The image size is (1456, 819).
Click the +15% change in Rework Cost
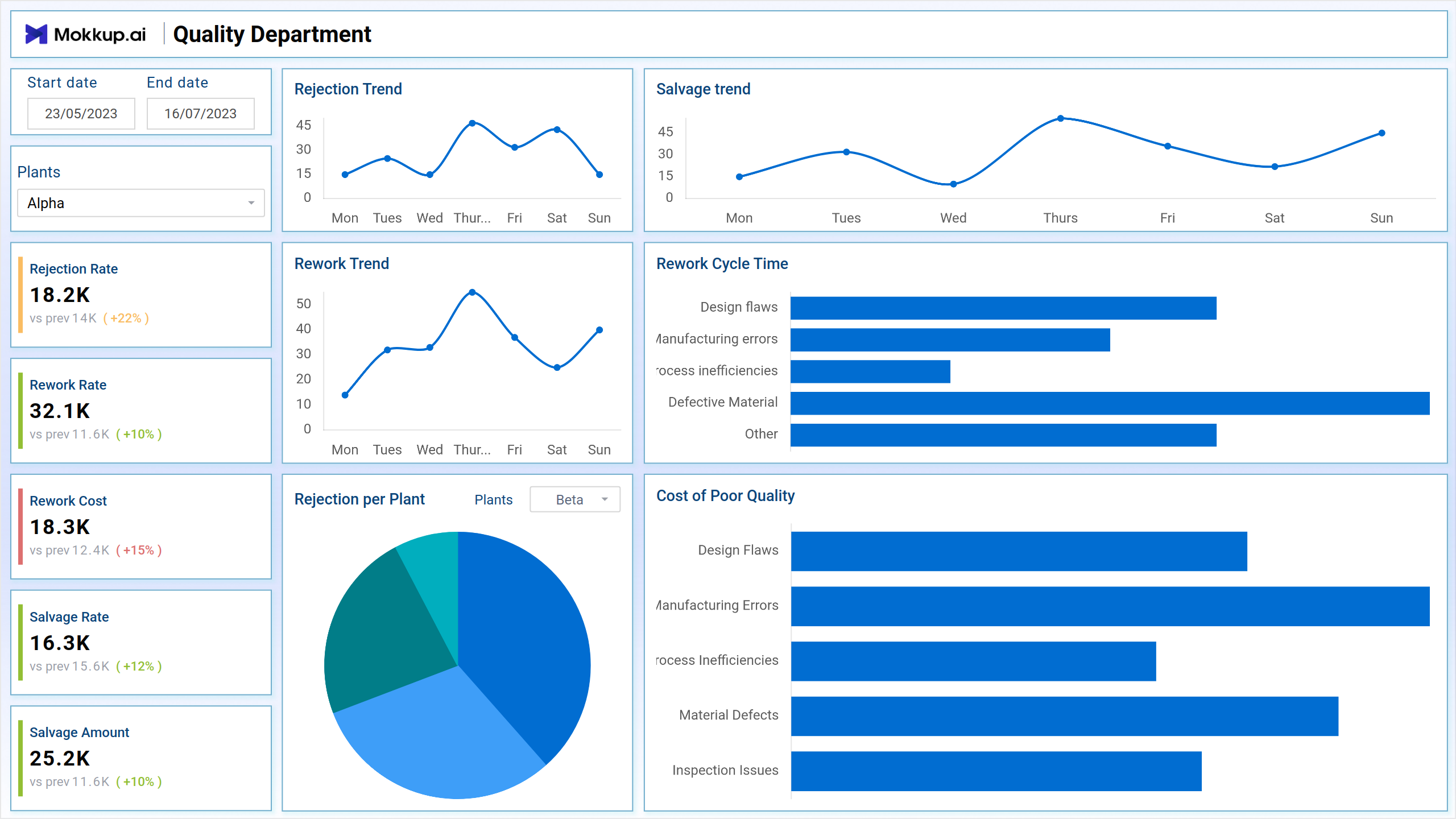(139, 550)
